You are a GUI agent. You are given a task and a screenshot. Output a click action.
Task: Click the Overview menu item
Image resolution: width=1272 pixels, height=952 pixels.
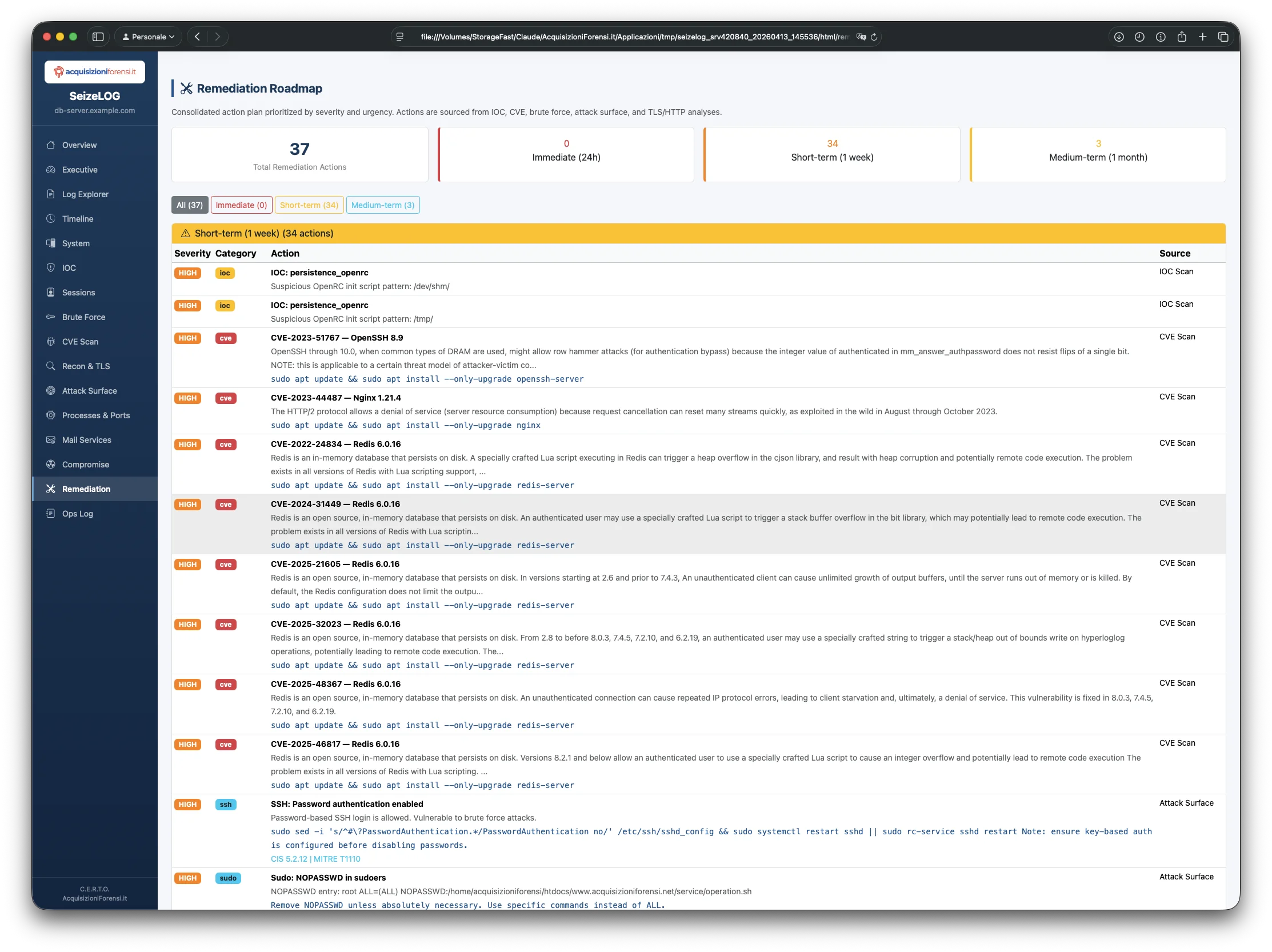click(79, 145)
